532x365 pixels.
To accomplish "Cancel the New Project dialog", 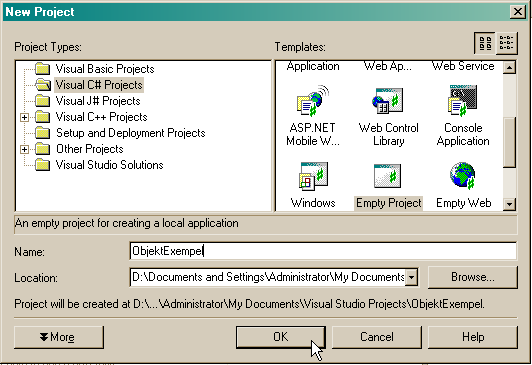I will coord(377,337).
